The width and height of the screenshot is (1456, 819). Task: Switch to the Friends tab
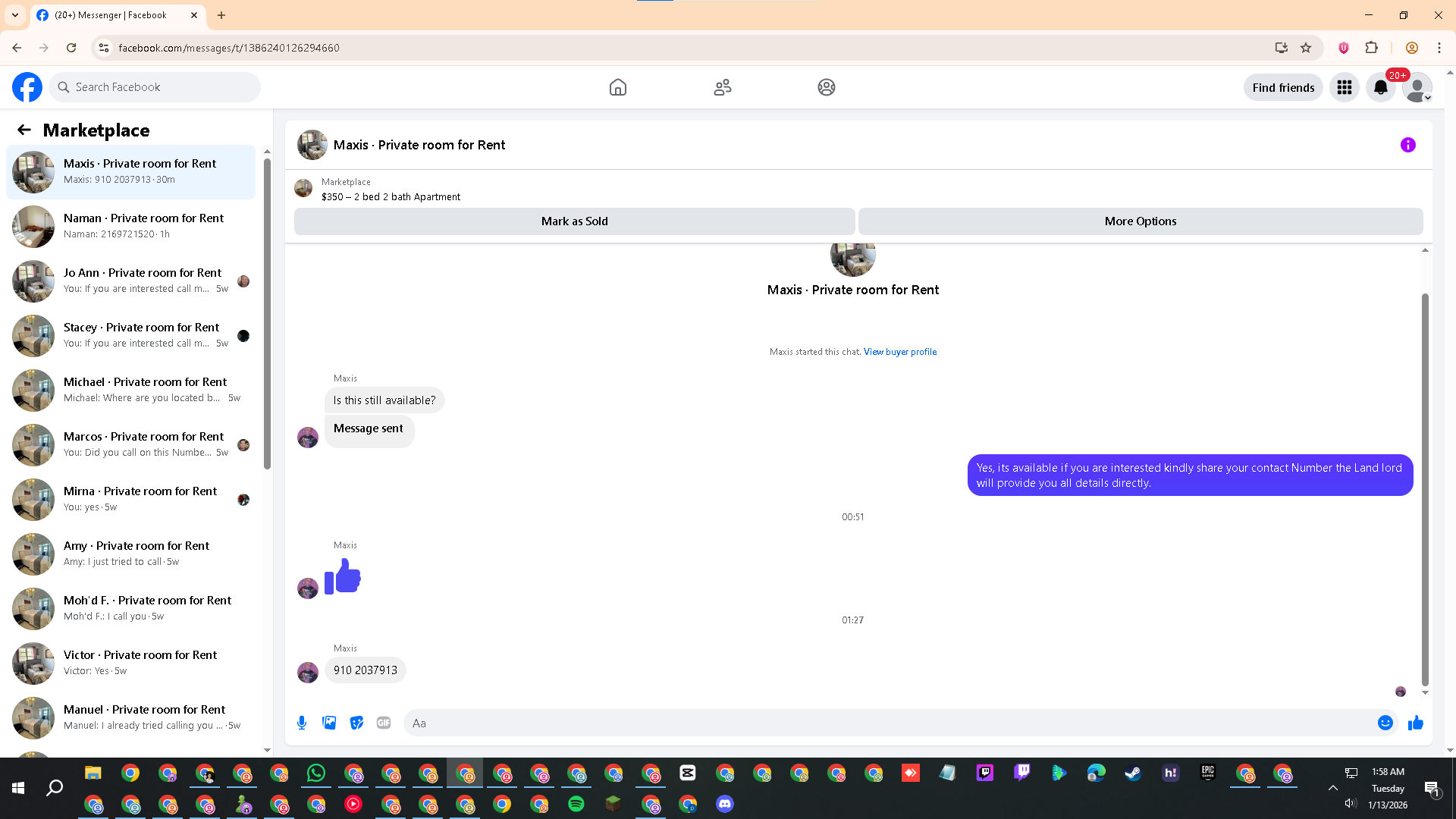pos(722,87)
